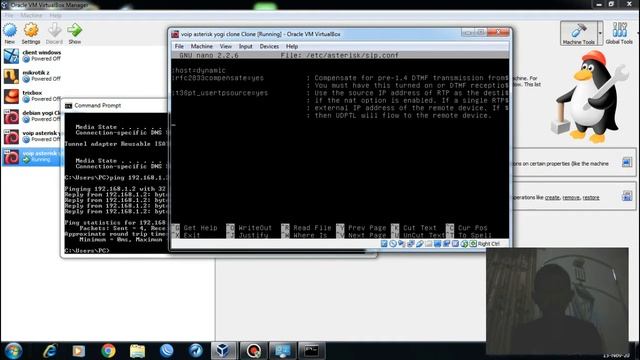This screenshot has height=360, width=640.
Task: Click the nano line ';rfc2833compensate=yes'
Action: click(x=218, y=78)
